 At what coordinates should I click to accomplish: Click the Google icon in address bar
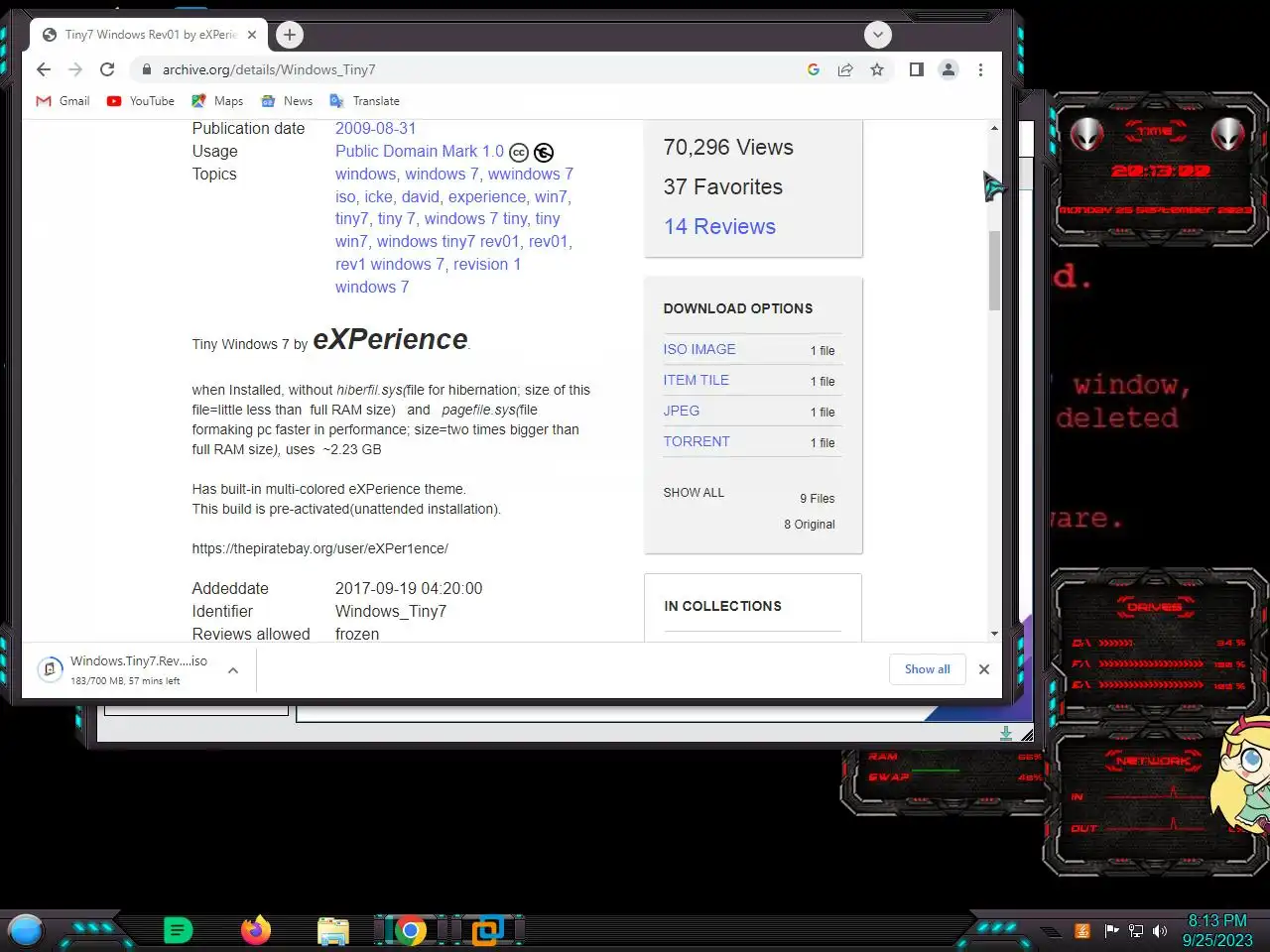pyautogui.click(x=814, y=69)
